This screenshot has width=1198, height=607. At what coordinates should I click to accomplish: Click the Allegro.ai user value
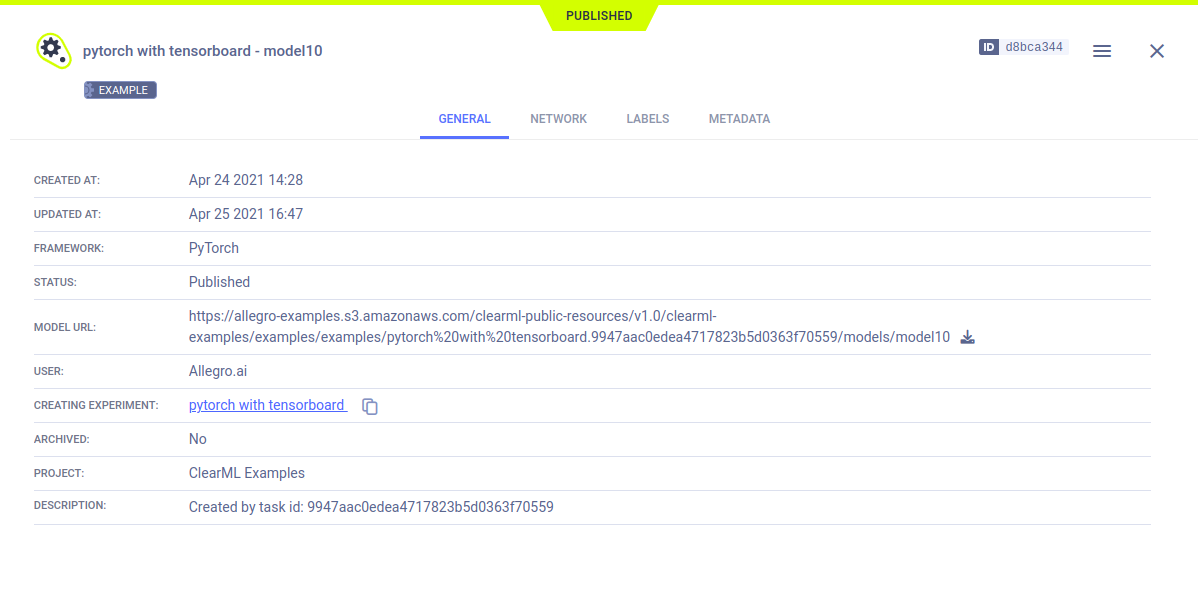coord(218,371)
